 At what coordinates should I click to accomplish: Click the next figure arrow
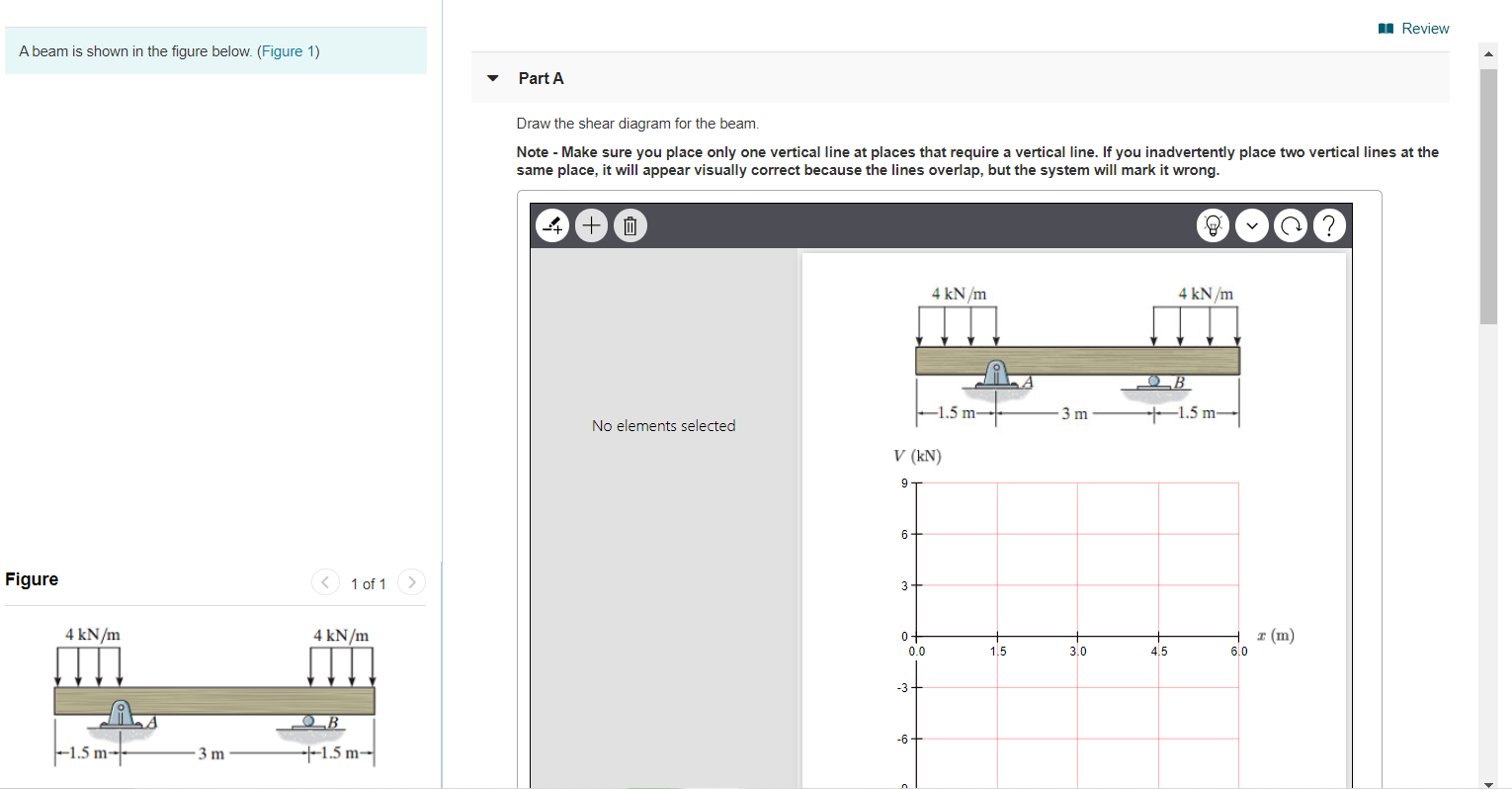411,581
